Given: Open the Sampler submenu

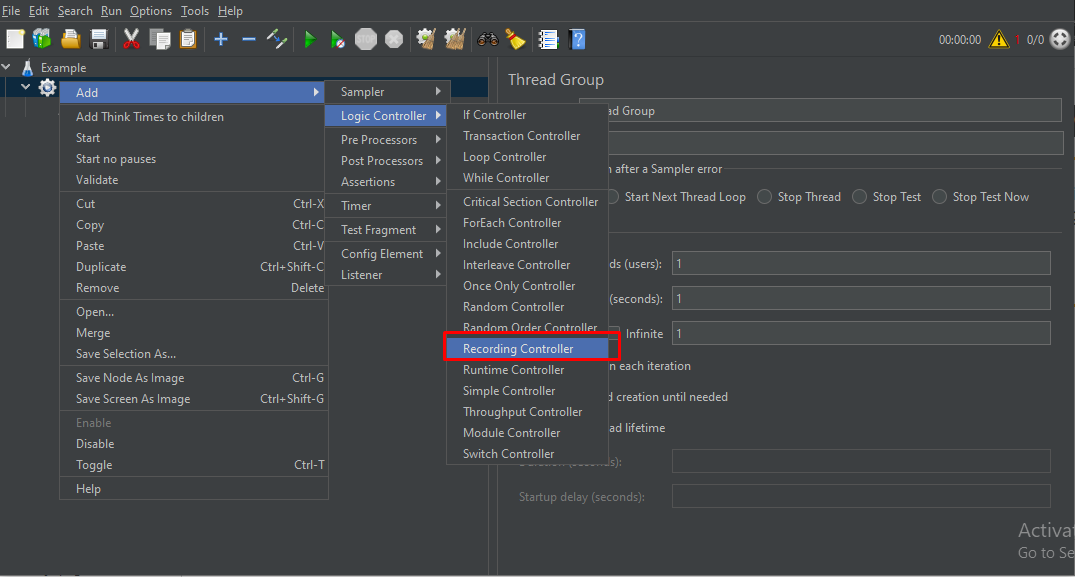Looking at the screenshot, I should pyautogui.click(x=387, y=92).
